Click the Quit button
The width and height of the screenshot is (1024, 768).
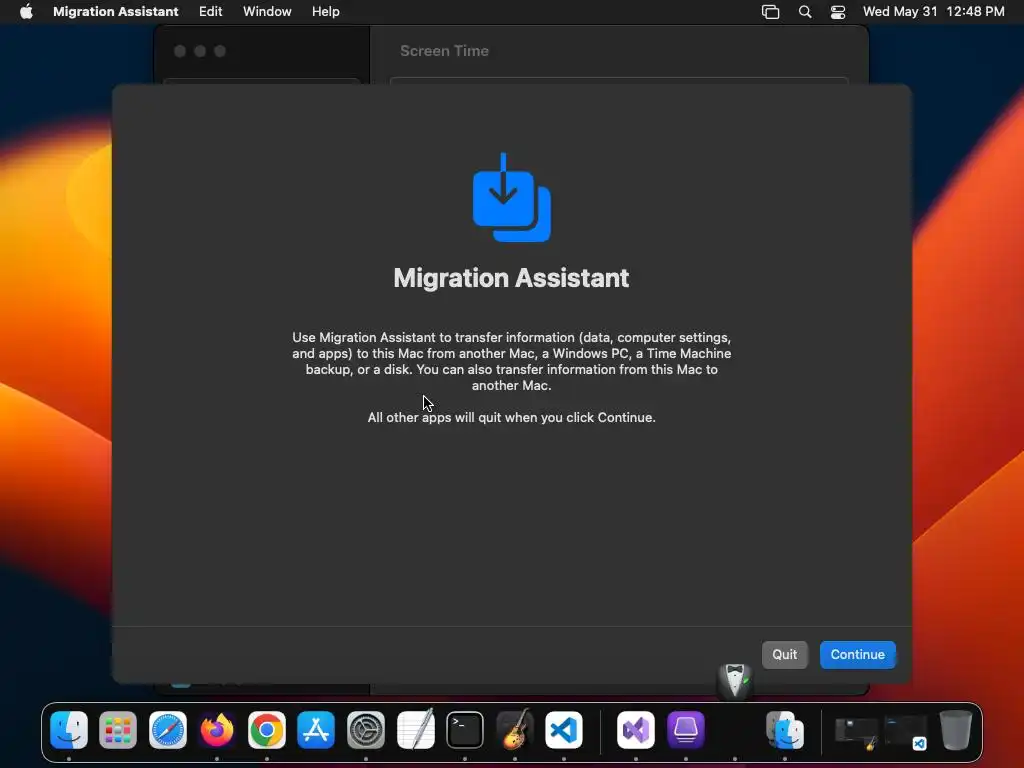pos(784,654)
